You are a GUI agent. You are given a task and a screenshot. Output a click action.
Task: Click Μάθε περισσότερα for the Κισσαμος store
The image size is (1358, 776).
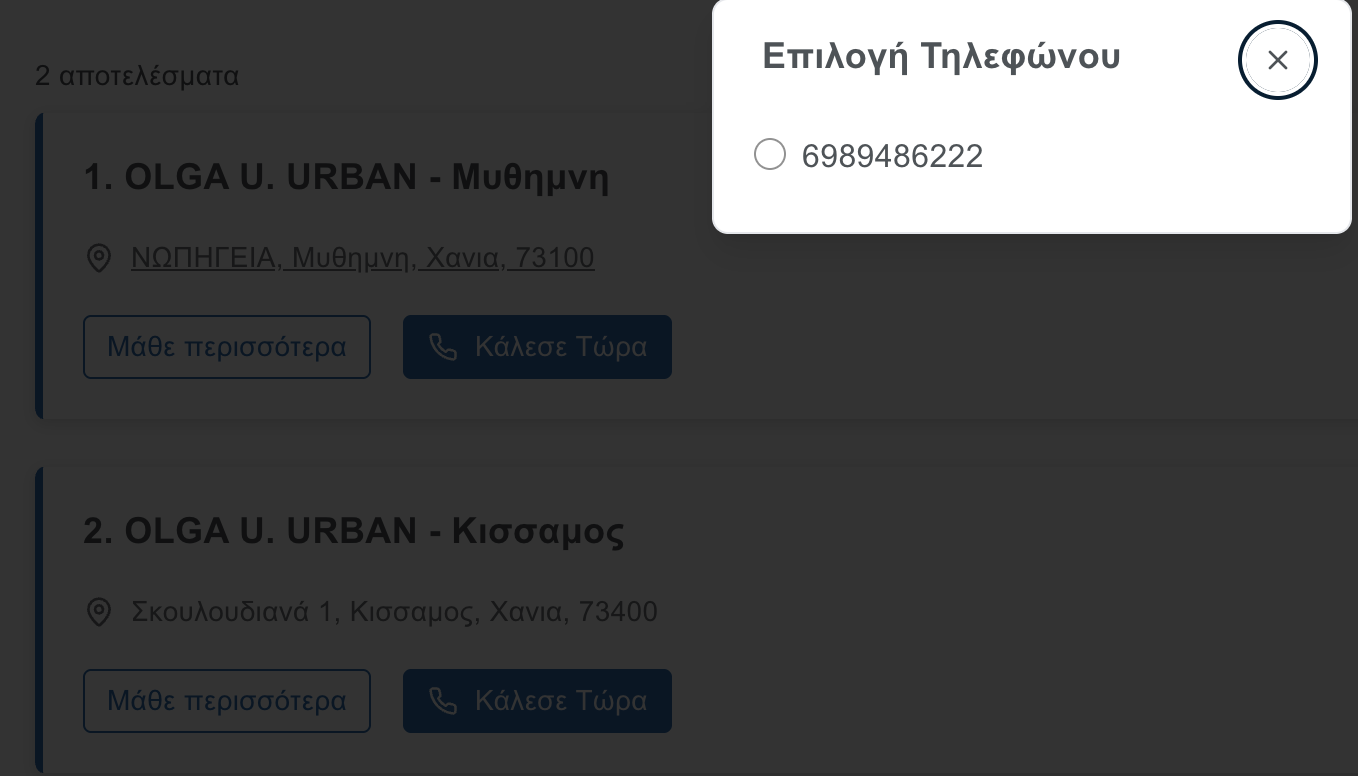click(x=227, y=701)
